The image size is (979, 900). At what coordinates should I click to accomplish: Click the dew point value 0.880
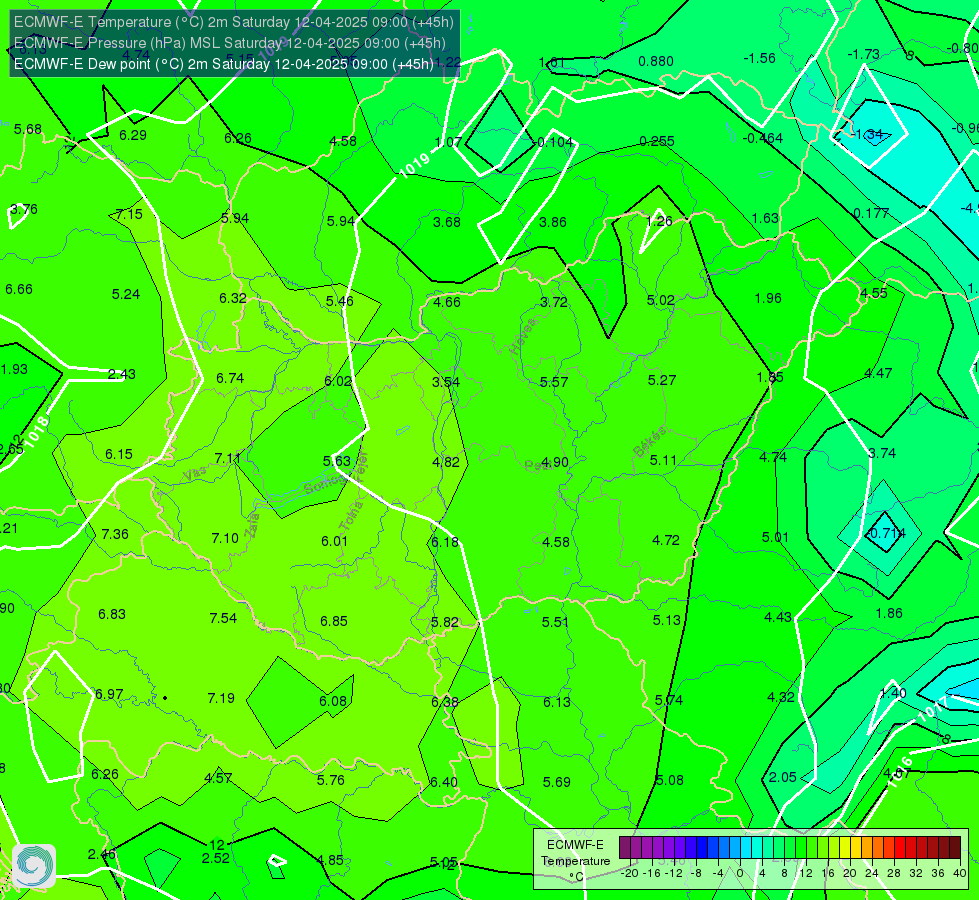click(656, 61)
